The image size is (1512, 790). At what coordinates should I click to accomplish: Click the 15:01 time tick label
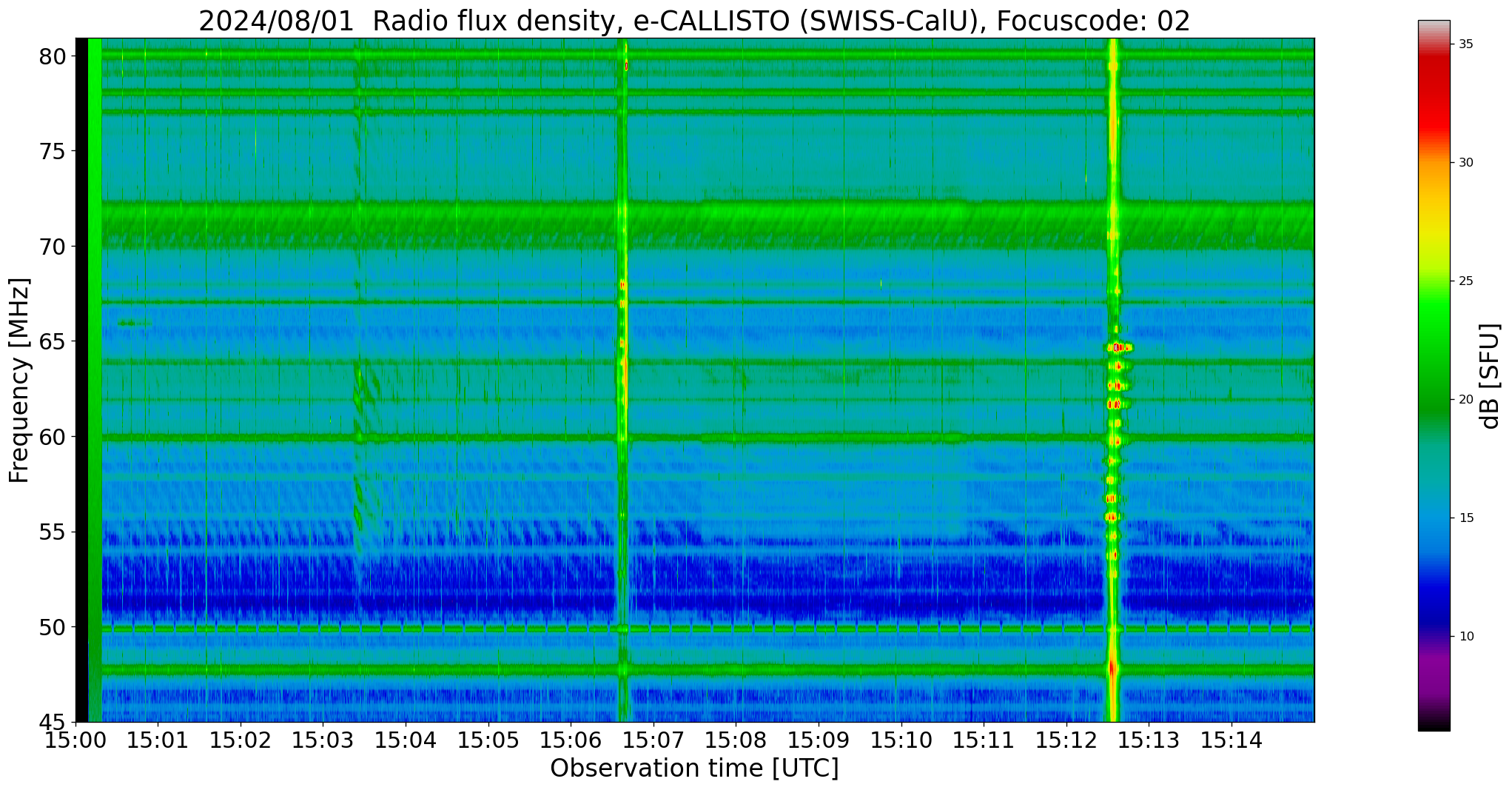[x=158, y=740]
